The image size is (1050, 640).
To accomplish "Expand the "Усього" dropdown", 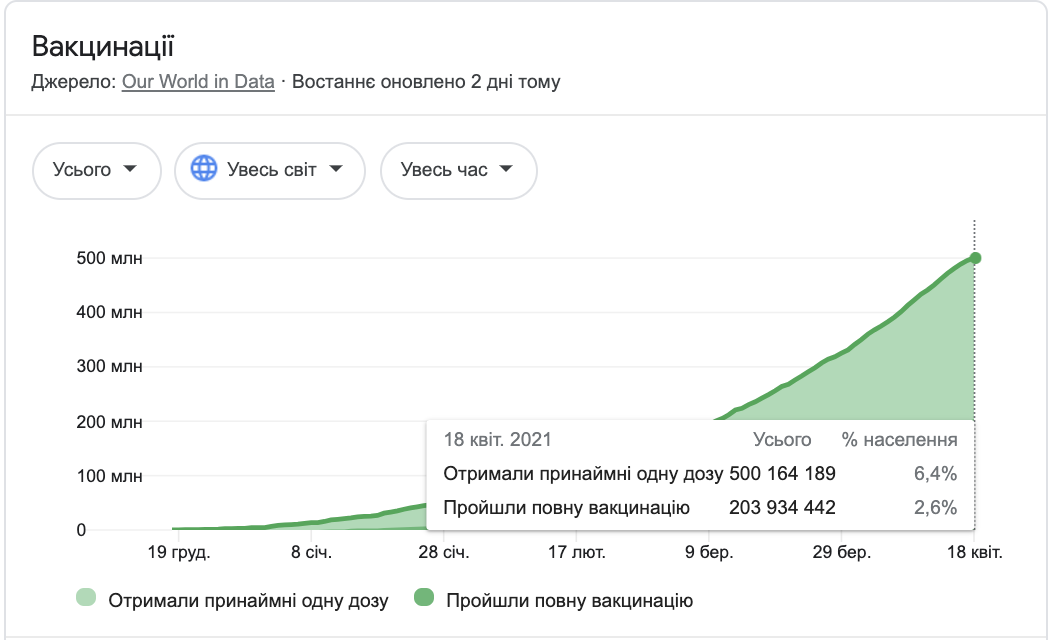I will pos(97,170).
